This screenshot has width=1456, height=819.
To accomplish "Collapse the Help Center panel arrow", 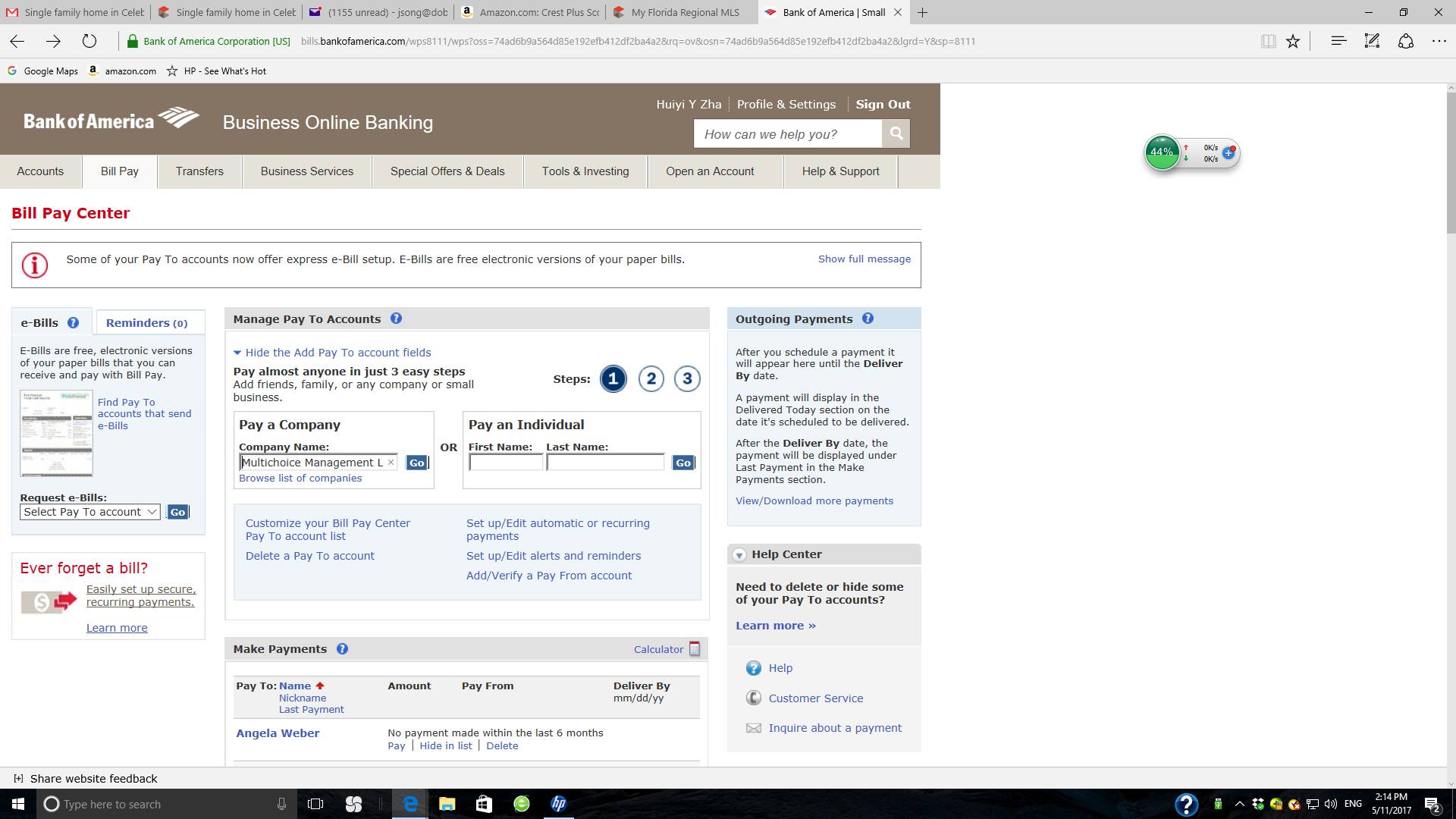I will tap(739, 555).
